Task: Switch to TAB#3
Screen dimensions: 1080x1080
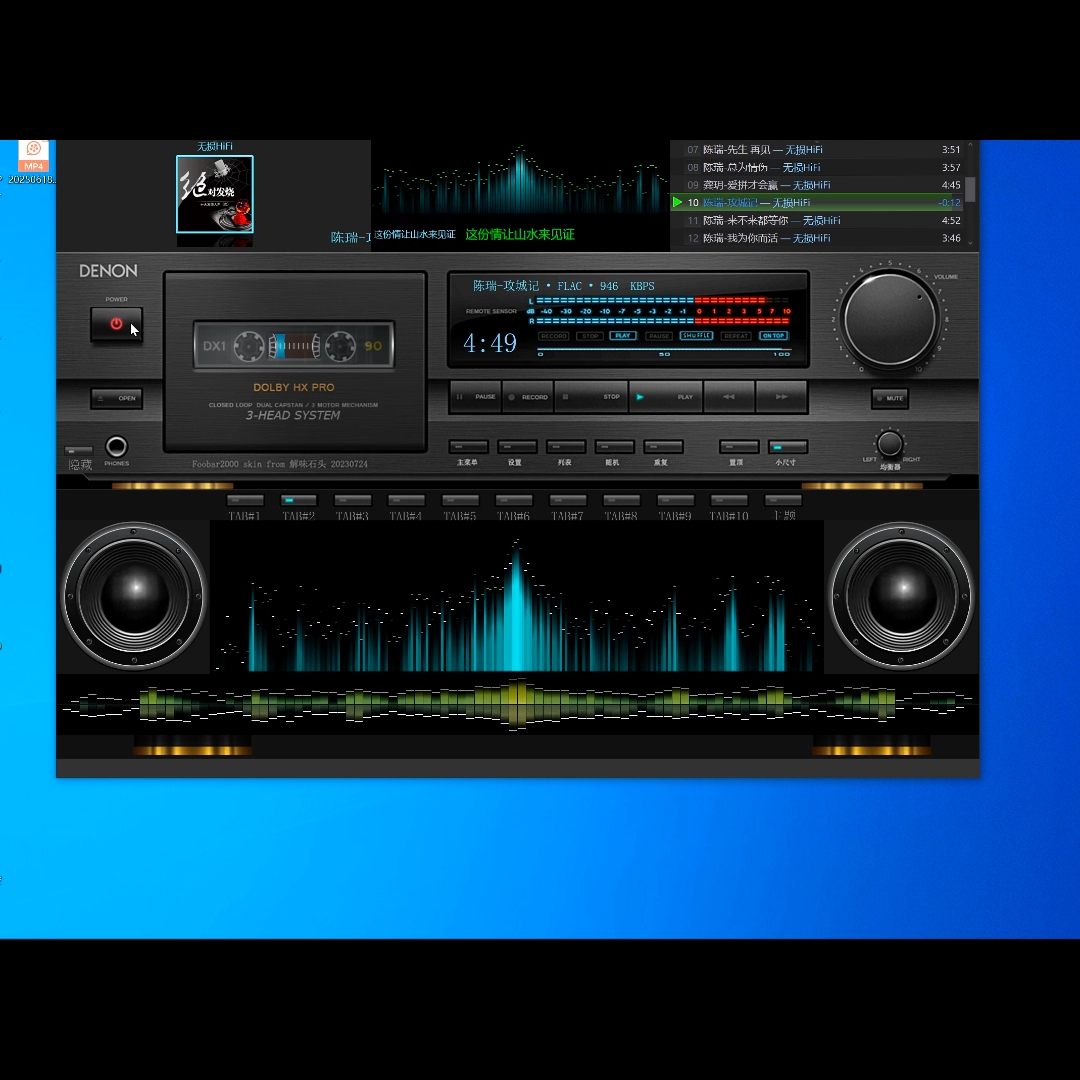Action: [x=353, y=501]
